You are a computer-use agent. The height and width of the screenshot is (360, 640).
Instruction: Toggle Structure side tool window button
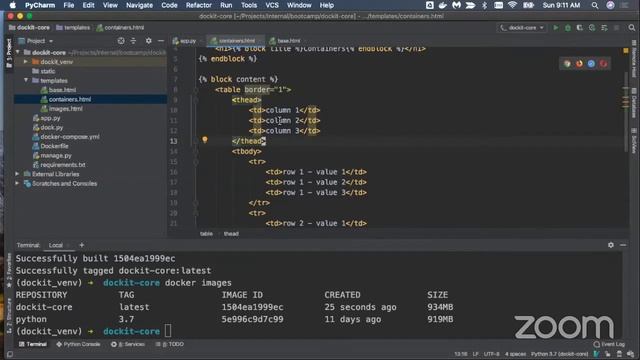9,315
